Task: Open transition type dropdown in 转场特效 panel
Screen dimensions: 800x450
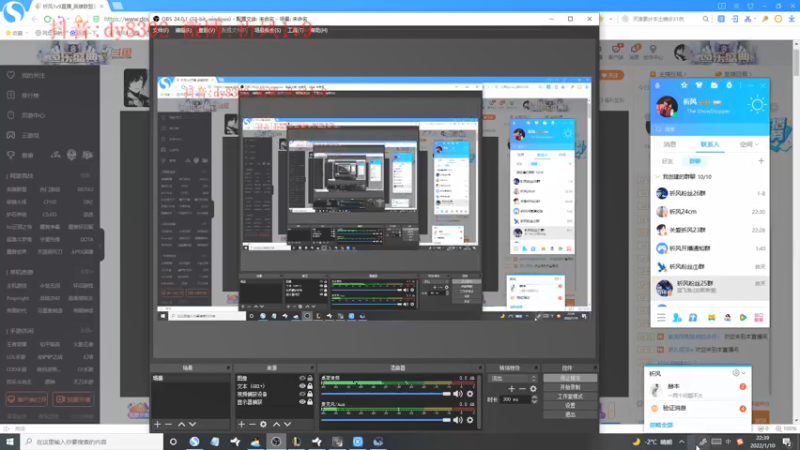Action: click(513, 379)
